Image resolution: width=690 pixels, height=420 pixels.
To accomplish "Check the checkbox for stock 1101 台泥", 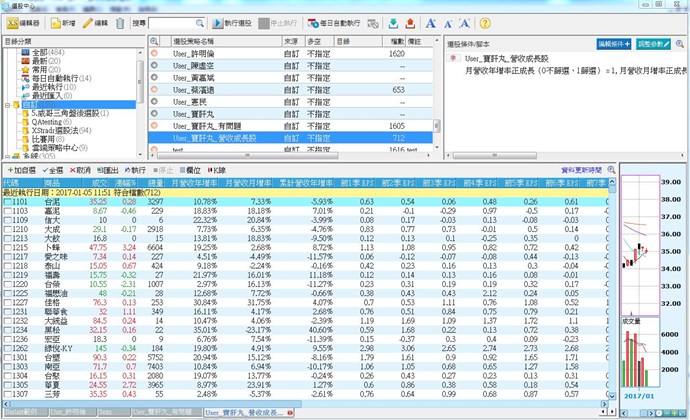I will tap(8, 201).
